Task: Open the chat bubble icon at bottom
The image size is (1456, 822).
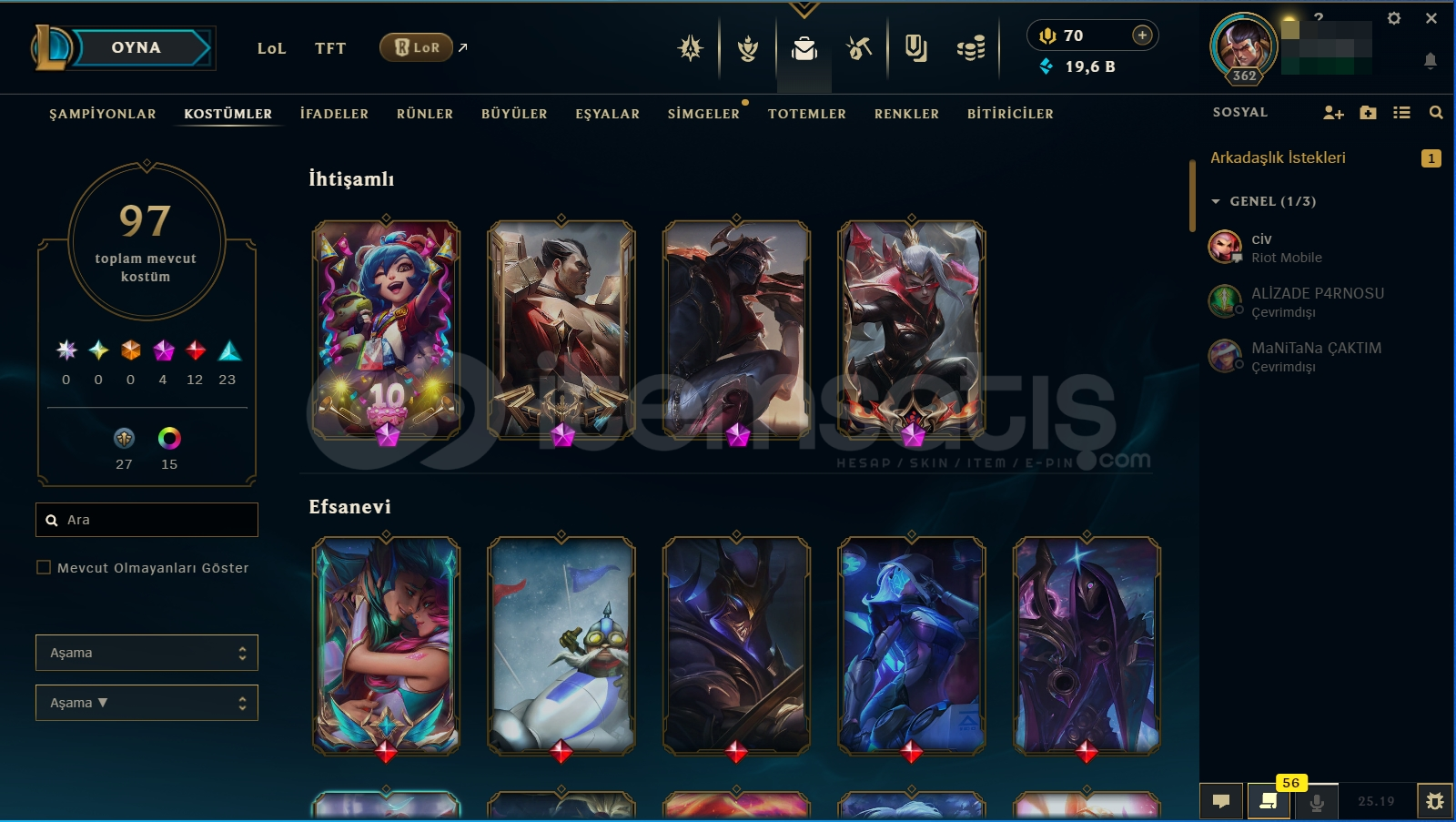Action: point(1221,801)
